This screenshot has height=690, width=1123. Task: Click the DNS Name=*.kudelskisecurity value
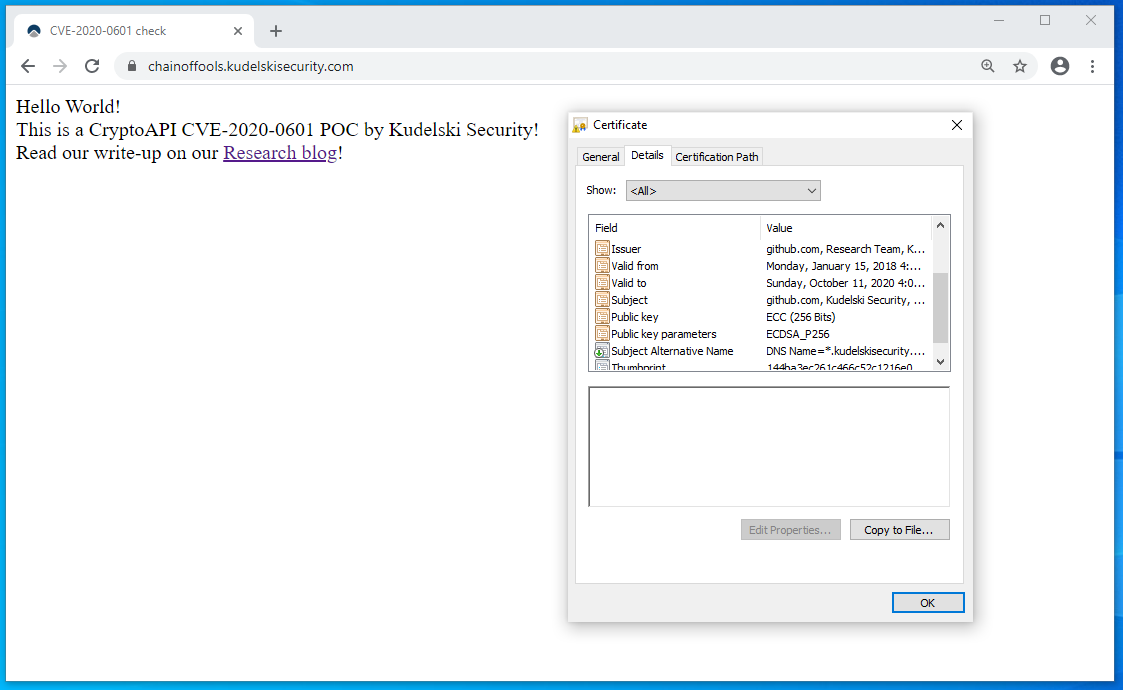pos(845,351)
